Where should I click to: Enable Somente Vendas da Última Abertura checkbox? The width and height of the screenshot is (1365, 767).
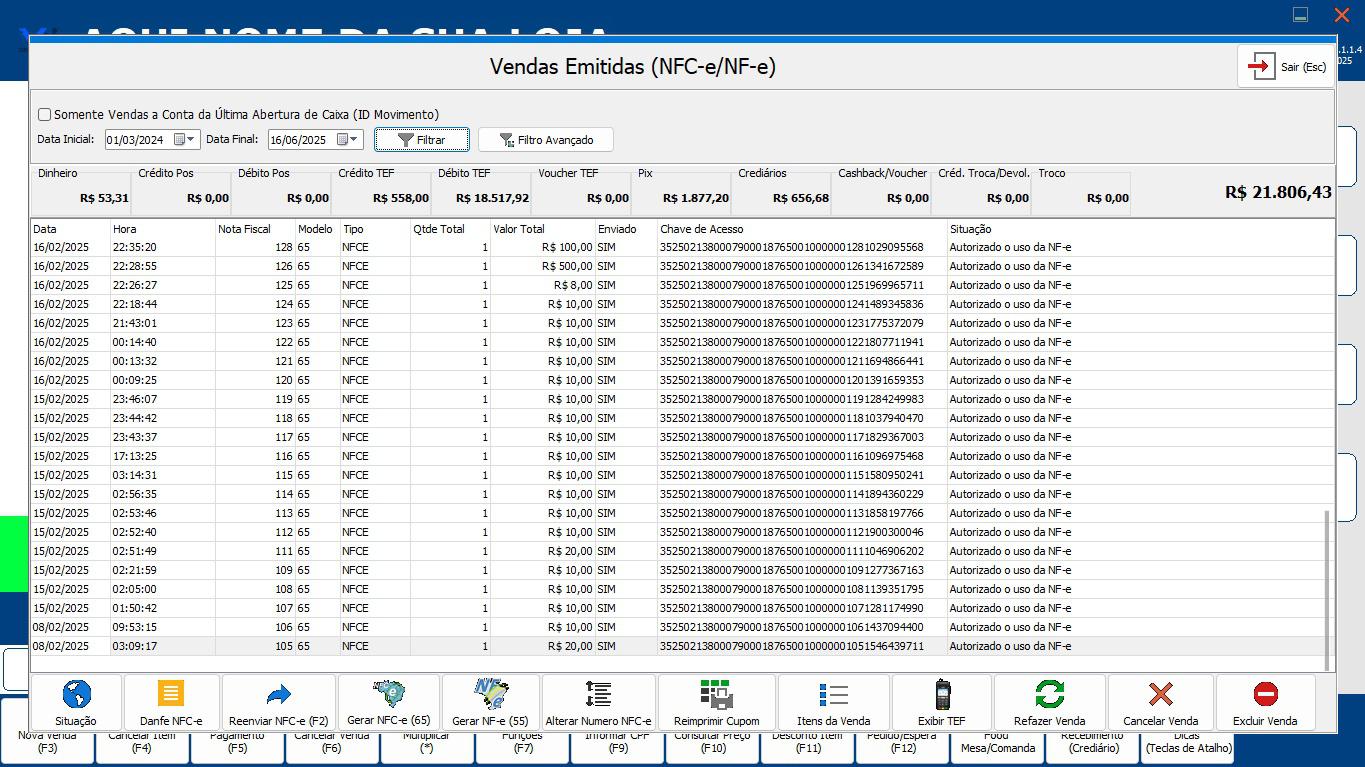(x=45, y=115)
